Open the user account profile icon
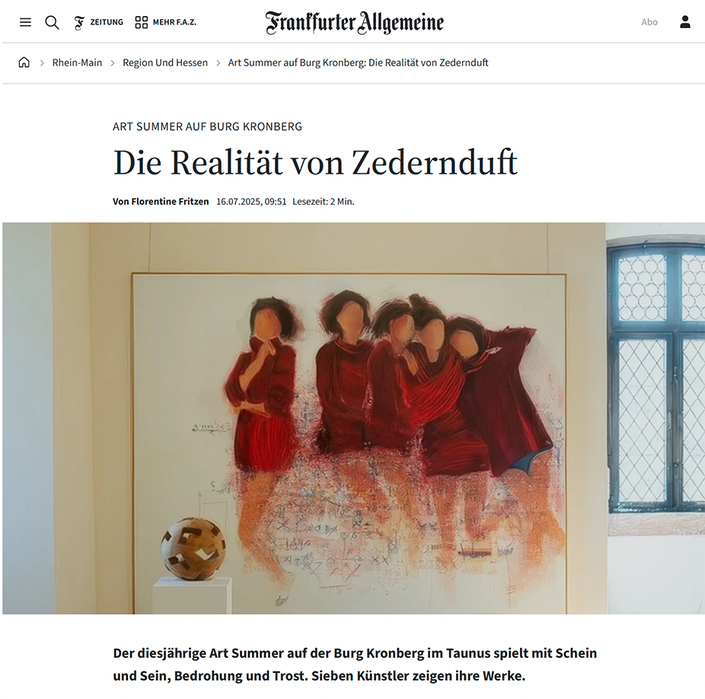The image size is (705, 699). tap(684, 22)
